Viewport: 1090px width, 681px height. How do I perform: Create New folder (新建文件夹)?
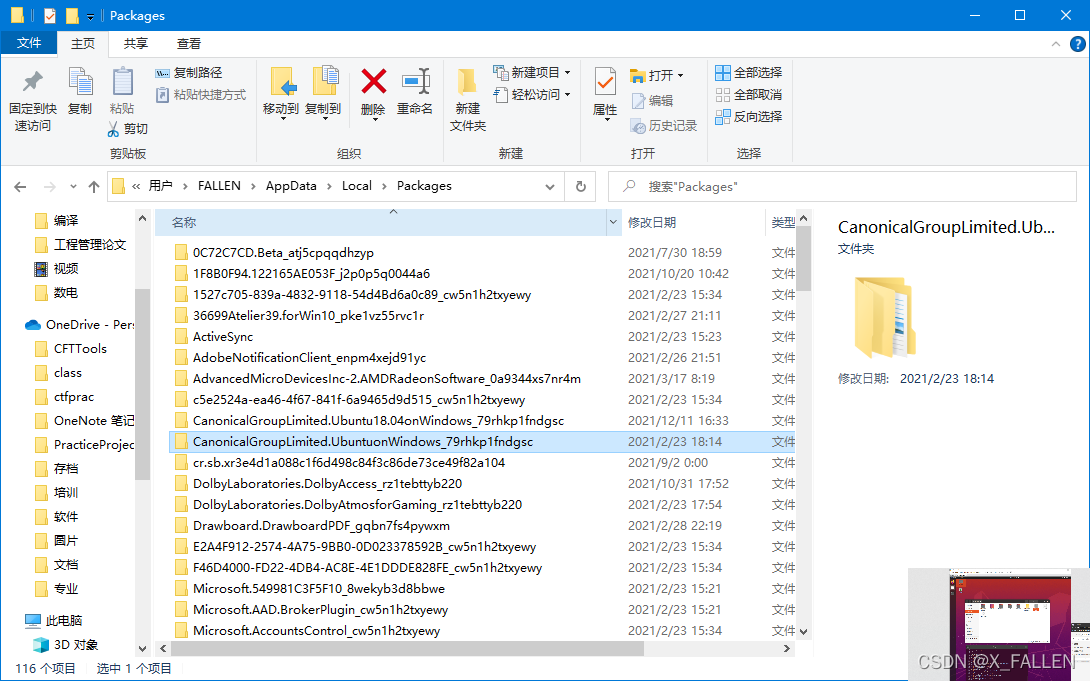(467, 99)
